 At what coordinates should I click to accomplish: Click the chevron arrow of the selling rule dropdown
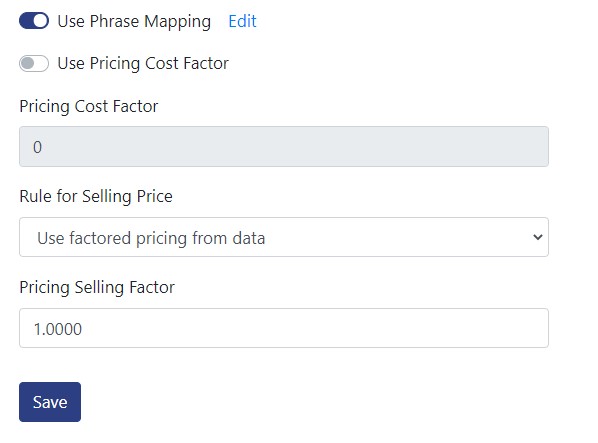[538, 237]
